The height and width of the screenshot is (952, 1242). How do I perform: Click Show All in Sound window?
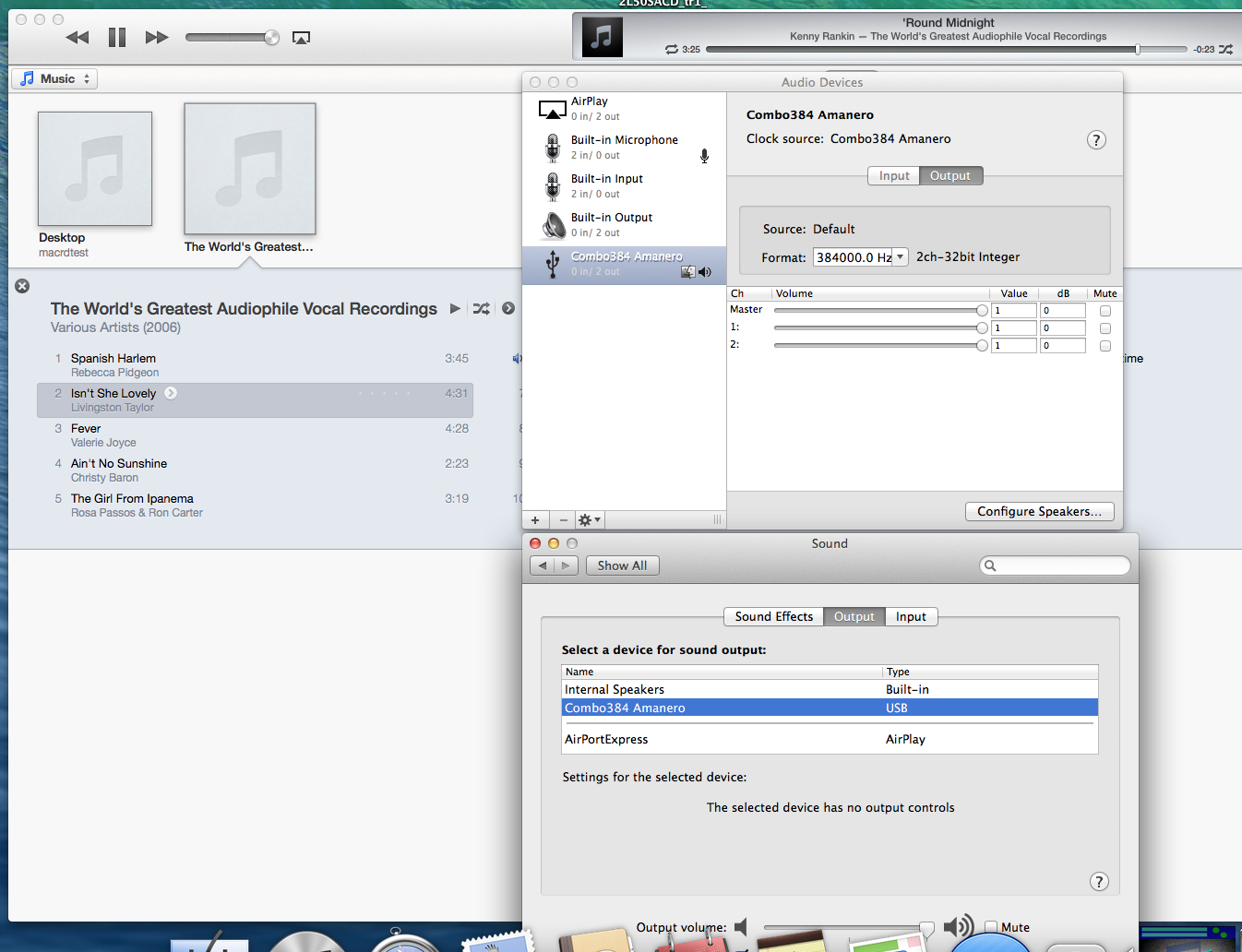tap(622, 565)
